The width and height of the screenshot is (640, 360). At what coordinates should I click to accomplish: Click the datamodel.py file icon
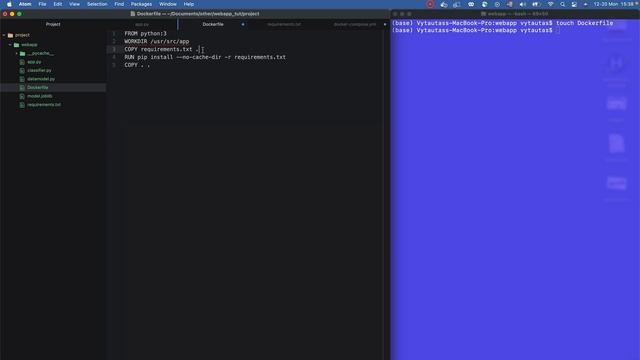click(x=22, y=79)
